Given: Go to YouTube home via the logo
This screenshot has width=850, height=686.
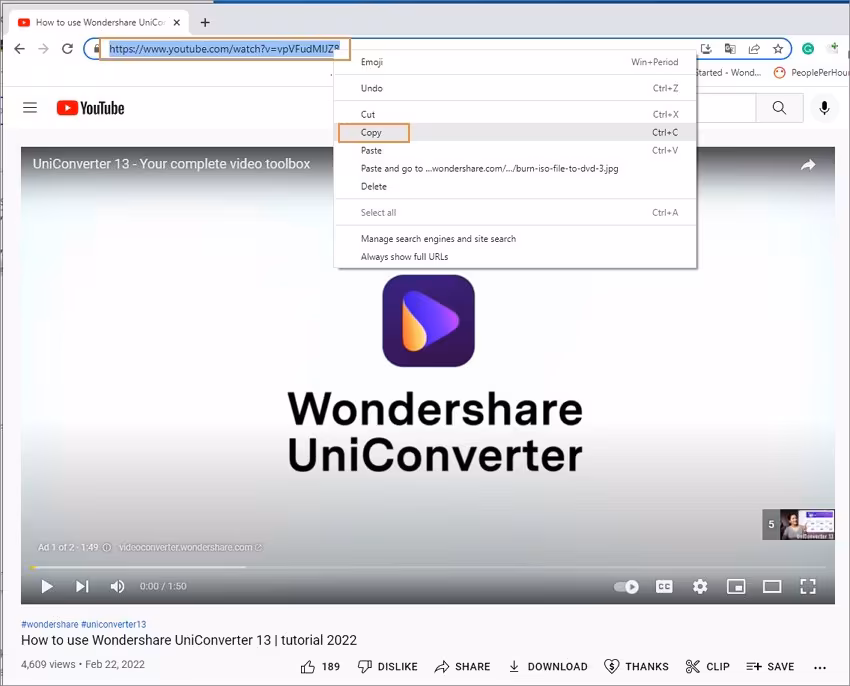Looking at the screenshot, I should click(91, 108).
